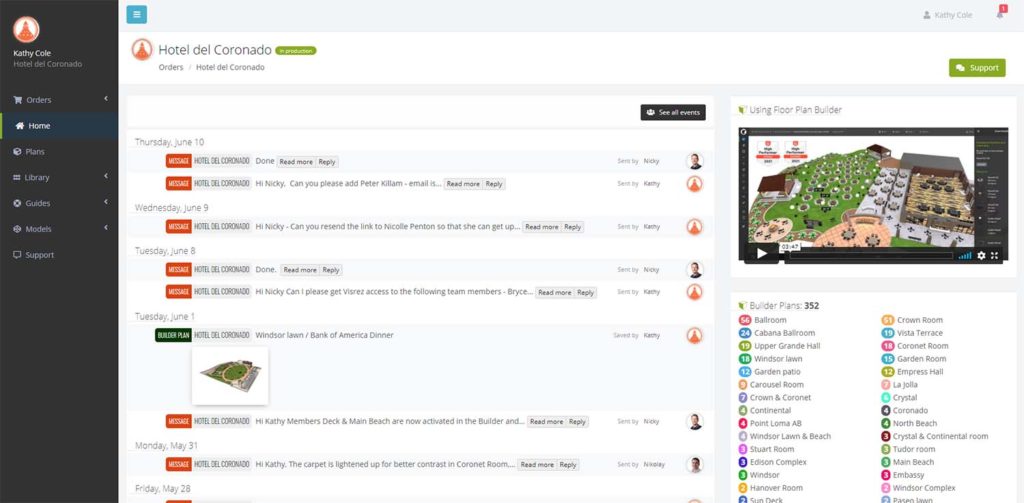Screen dimensions: 1024x503
Task: Read more on the 'Done' June 10 message
Action: point(296,162)
